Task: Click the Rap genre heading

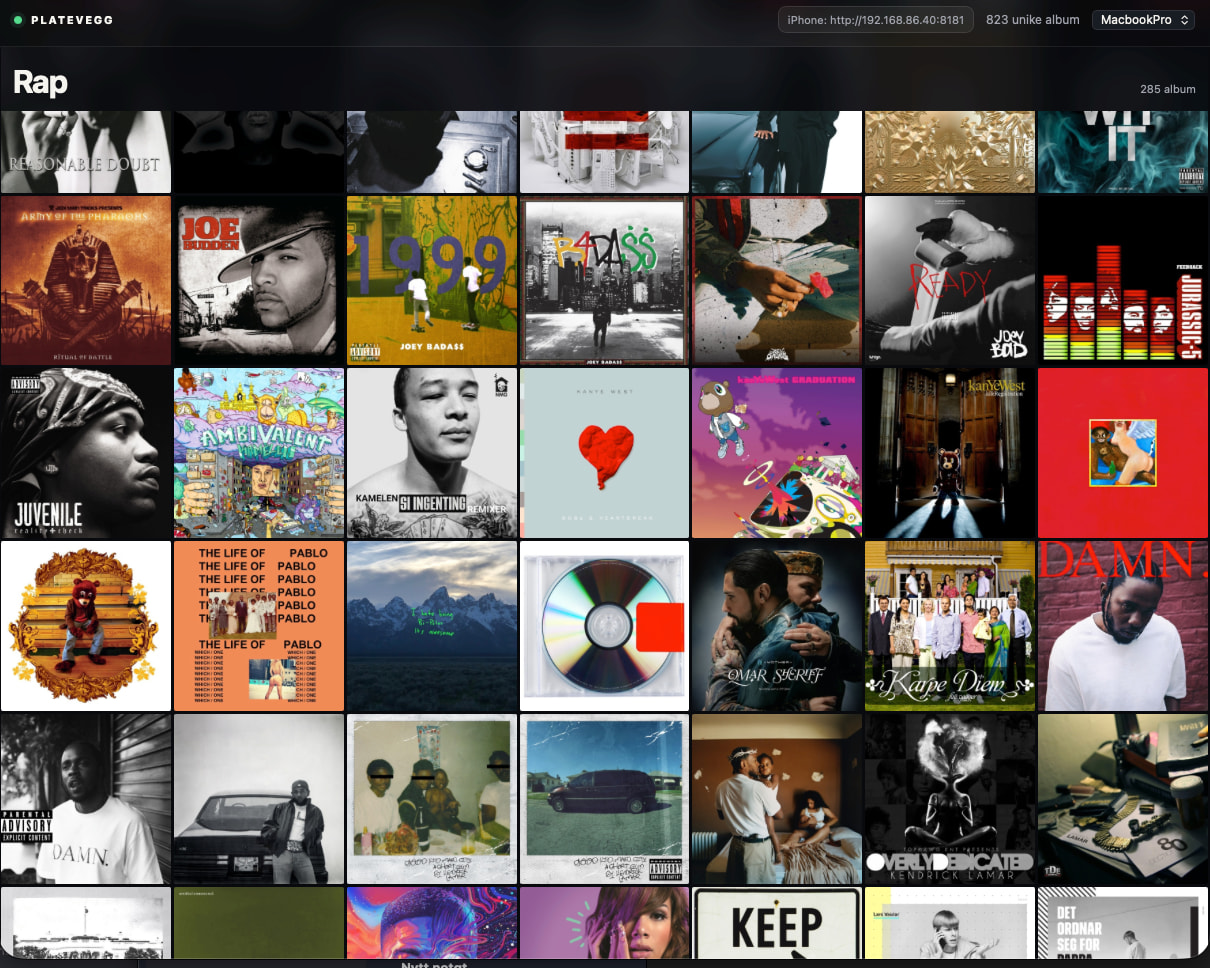Action: [x=41, y=82]
